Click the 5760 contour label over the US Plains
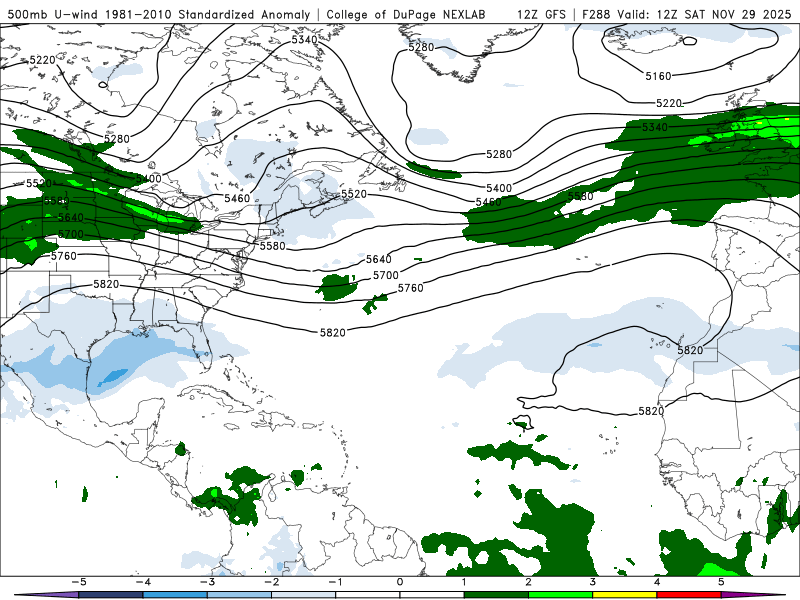 [63, 256]
